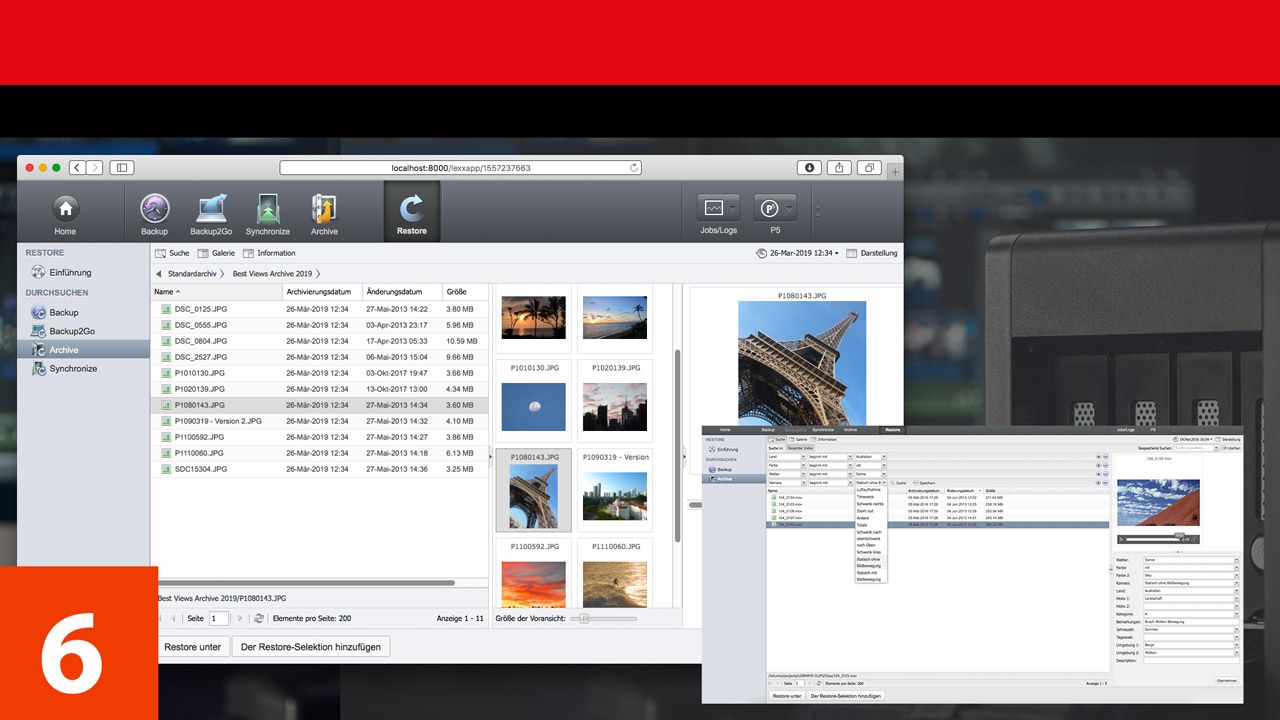Select Einführung in the sidebar
The image size is (1280, 720).
(70, 272)
